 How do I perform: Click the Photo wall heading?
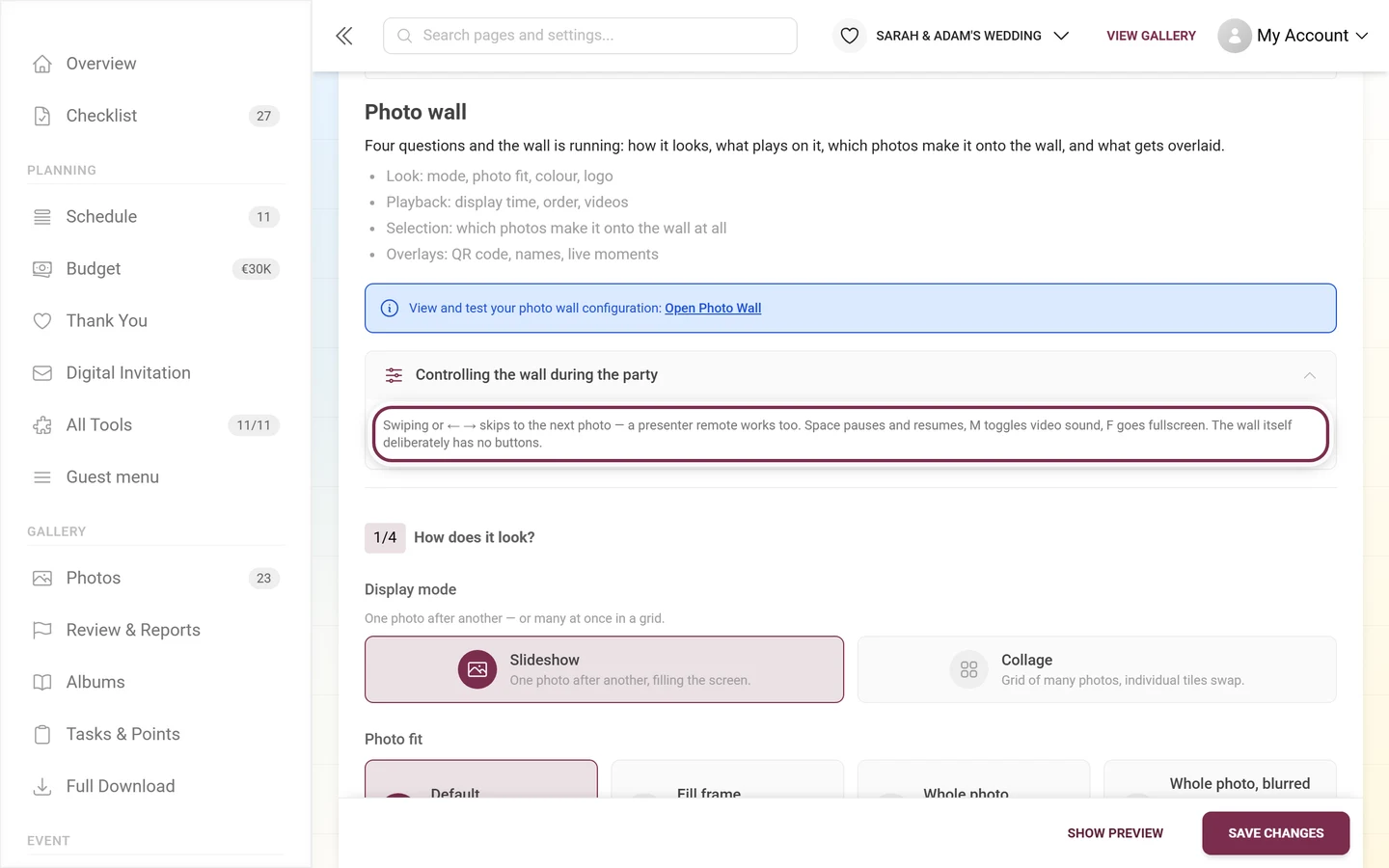[416, 113]
